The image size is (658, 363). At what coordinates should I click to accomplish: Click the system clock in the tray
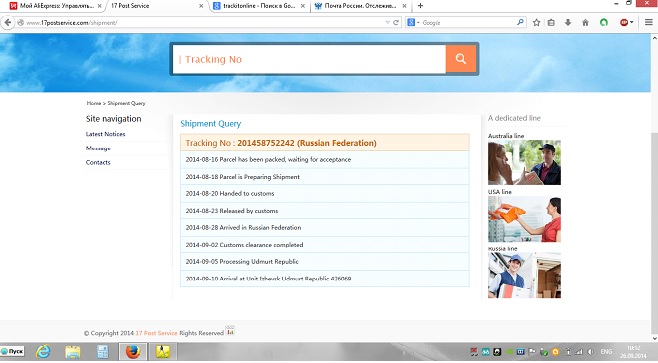[x=633, y=352]
